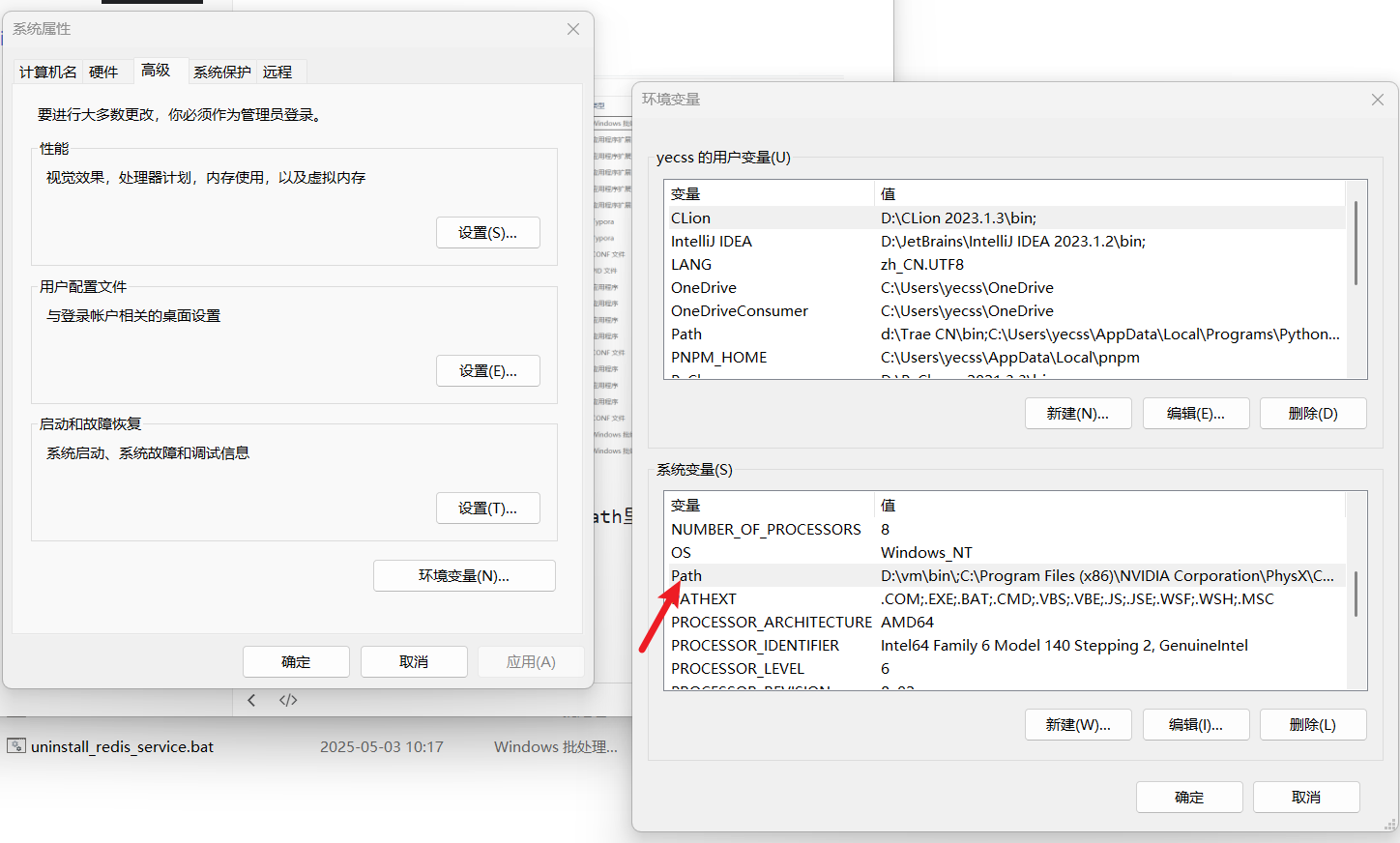Click the system Path value starting D:\vm\bin
The image size is (1400, 843).
pos(1107,576)
